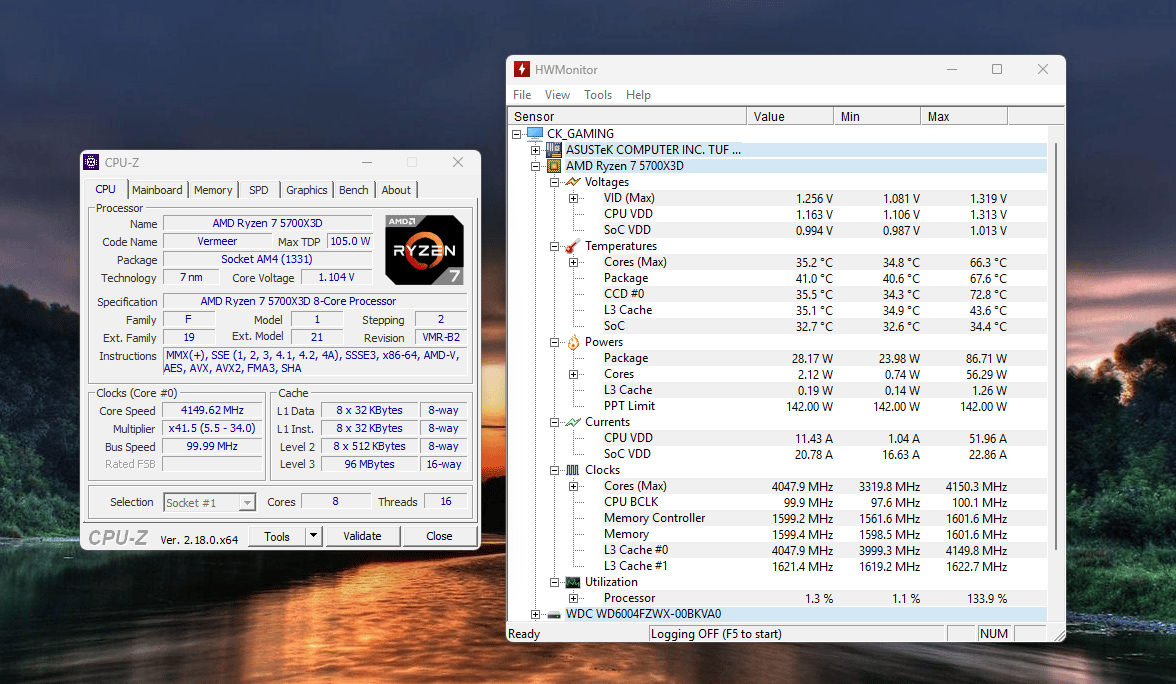Minimize the CPU-Z window

[x=367, y=162]
